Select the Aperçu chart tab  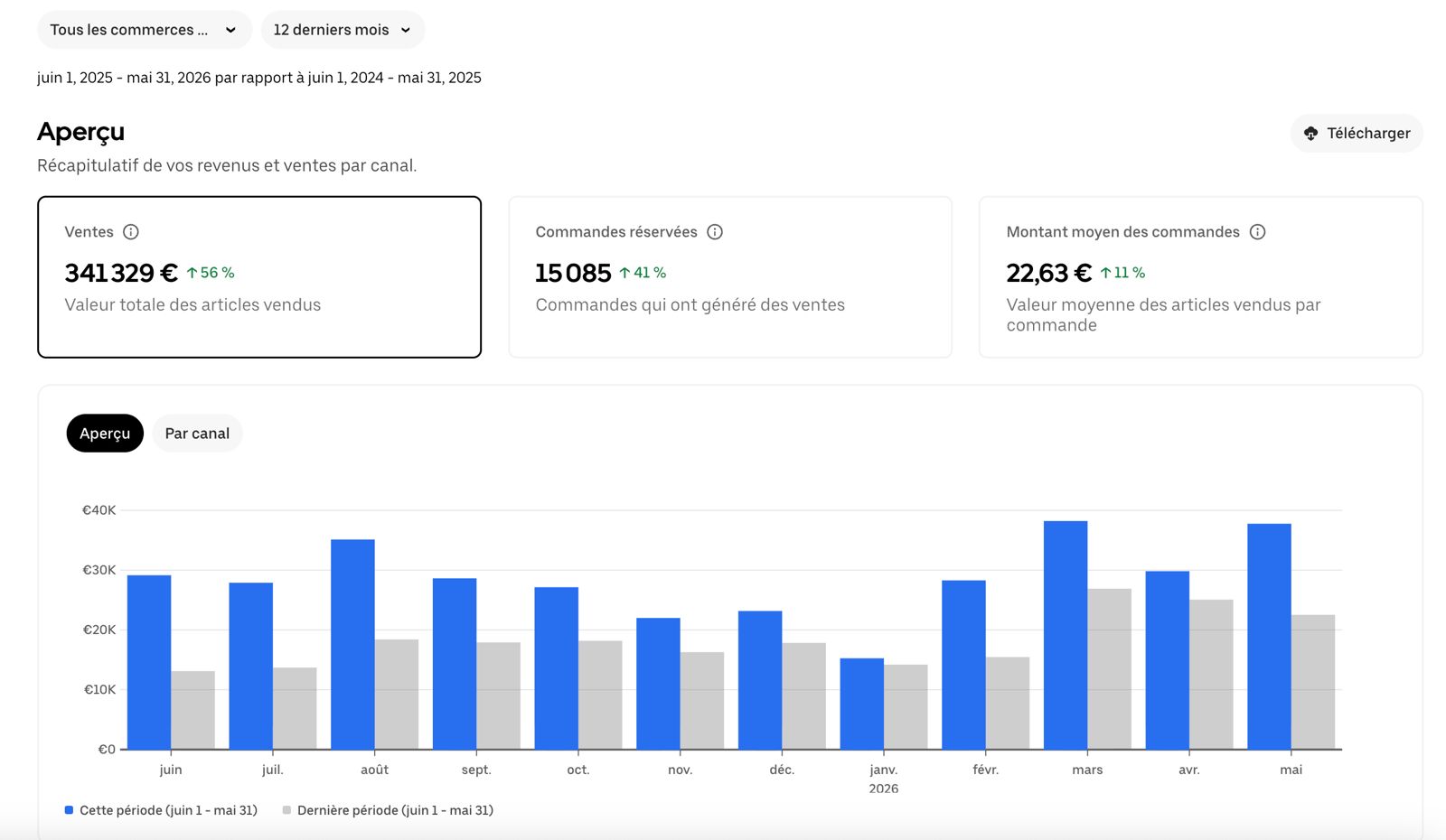[x=105, y=434]
